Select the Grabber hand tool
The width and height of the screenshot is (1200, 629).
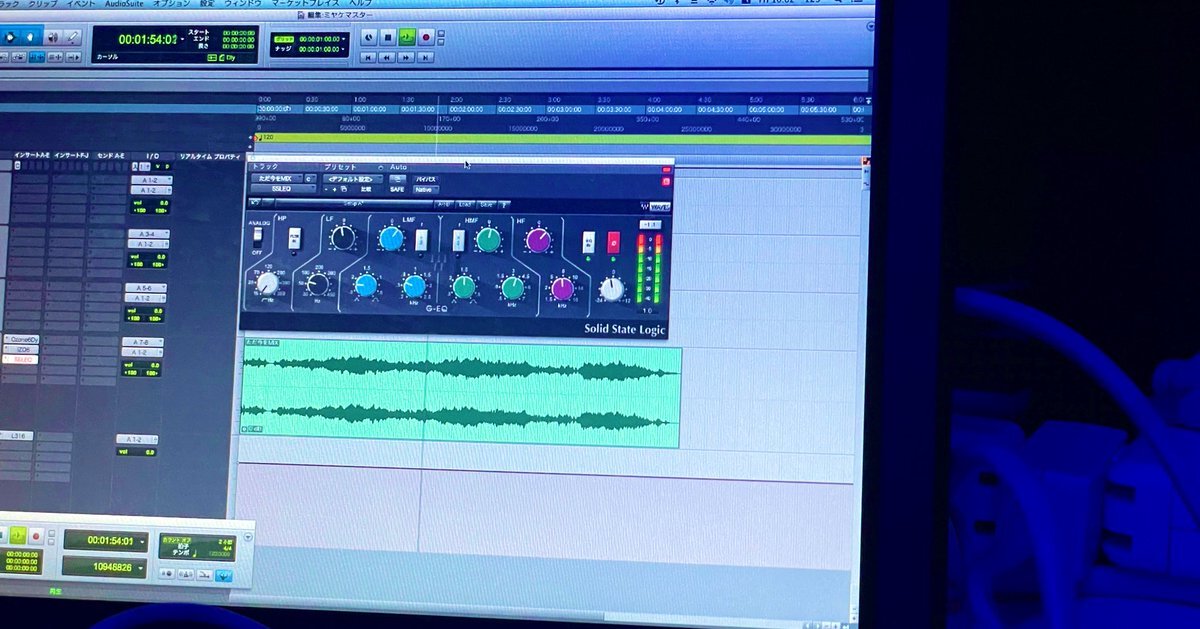[29, 38]
